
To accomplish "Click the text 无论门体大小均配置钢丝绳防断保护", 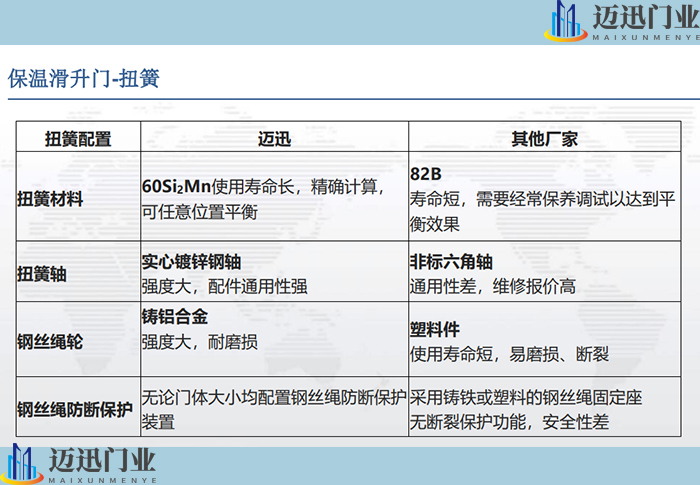I will (x=274, y=397).
